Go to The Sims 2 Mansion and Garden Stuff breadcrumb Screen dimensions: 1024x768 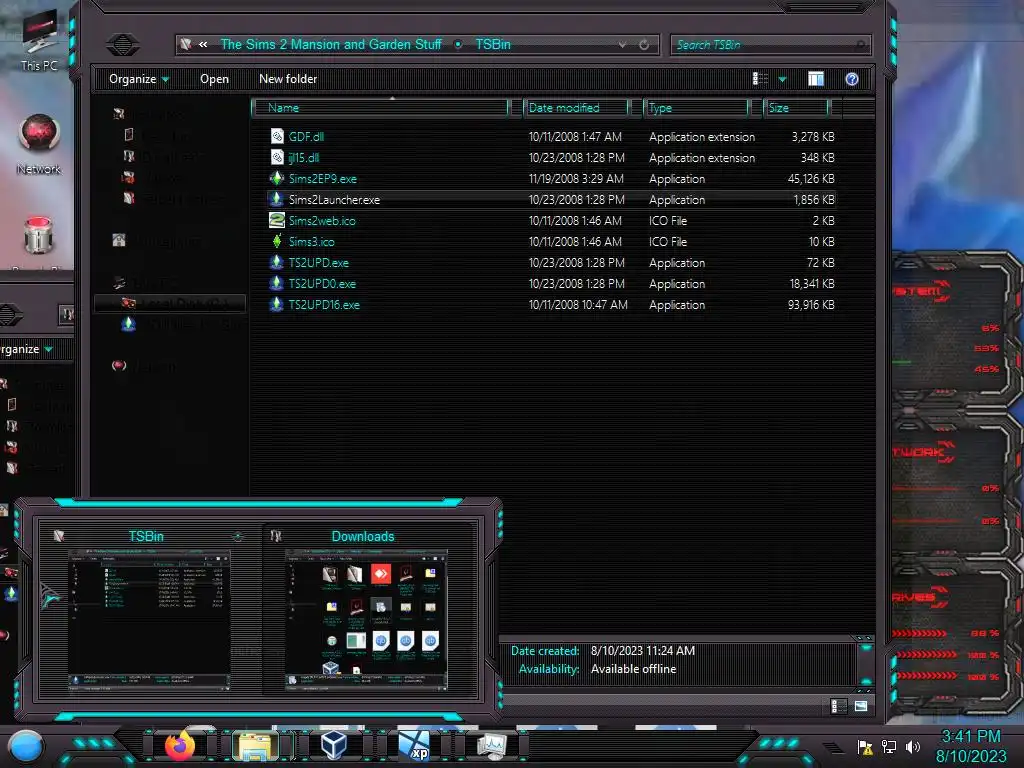[331, 44]
